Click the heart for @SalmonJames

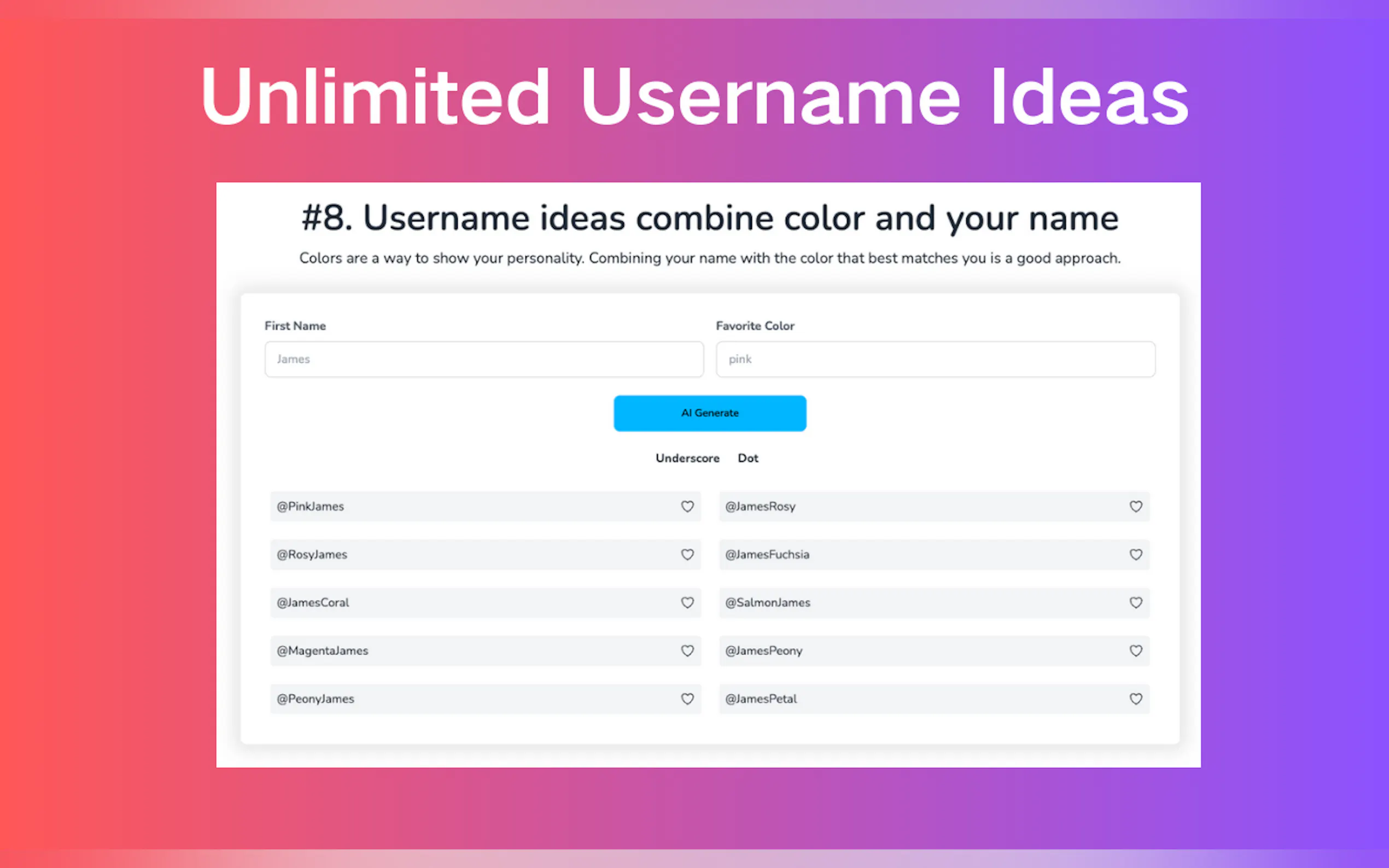click(1135, 603)
